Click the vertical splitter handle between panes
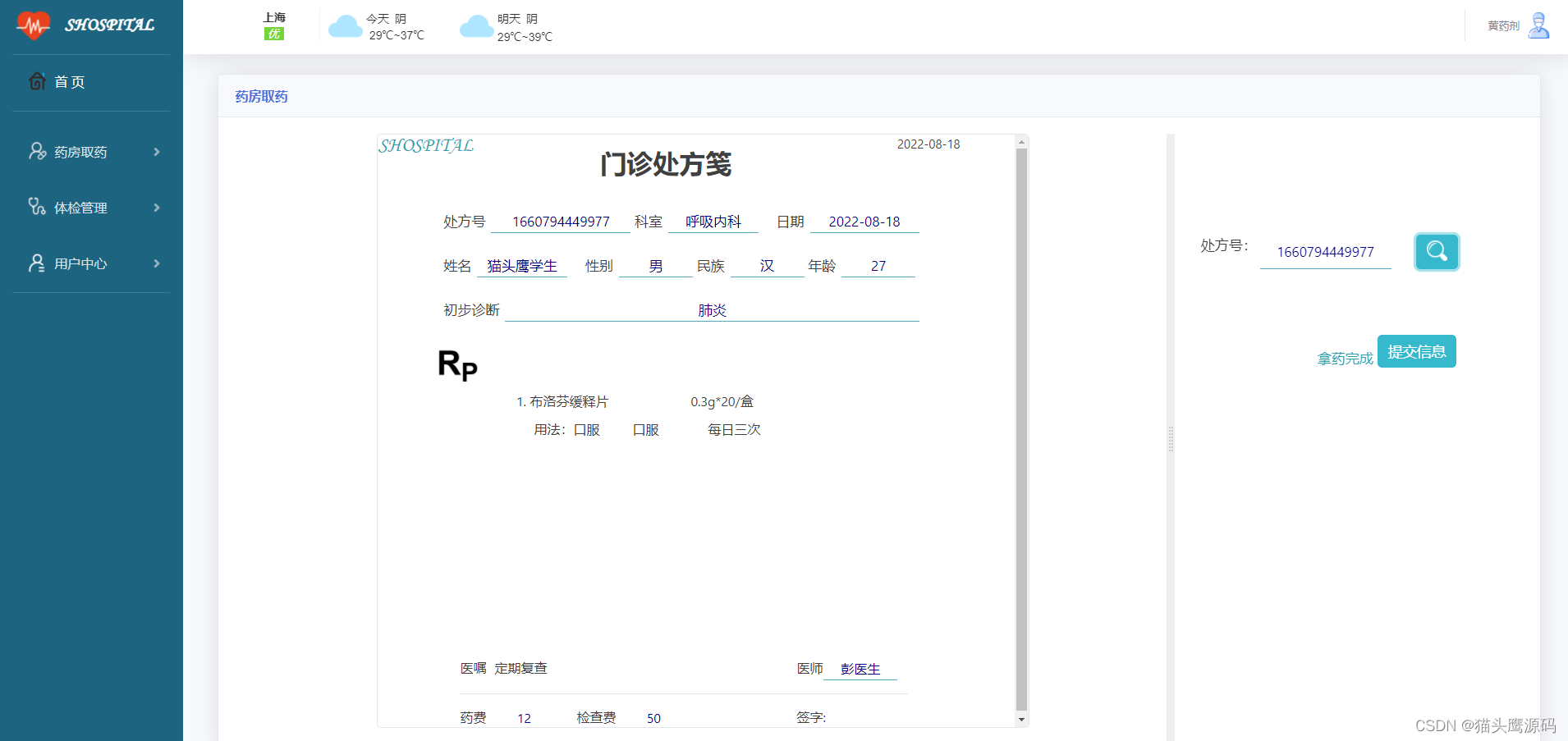 [1171, 439]
